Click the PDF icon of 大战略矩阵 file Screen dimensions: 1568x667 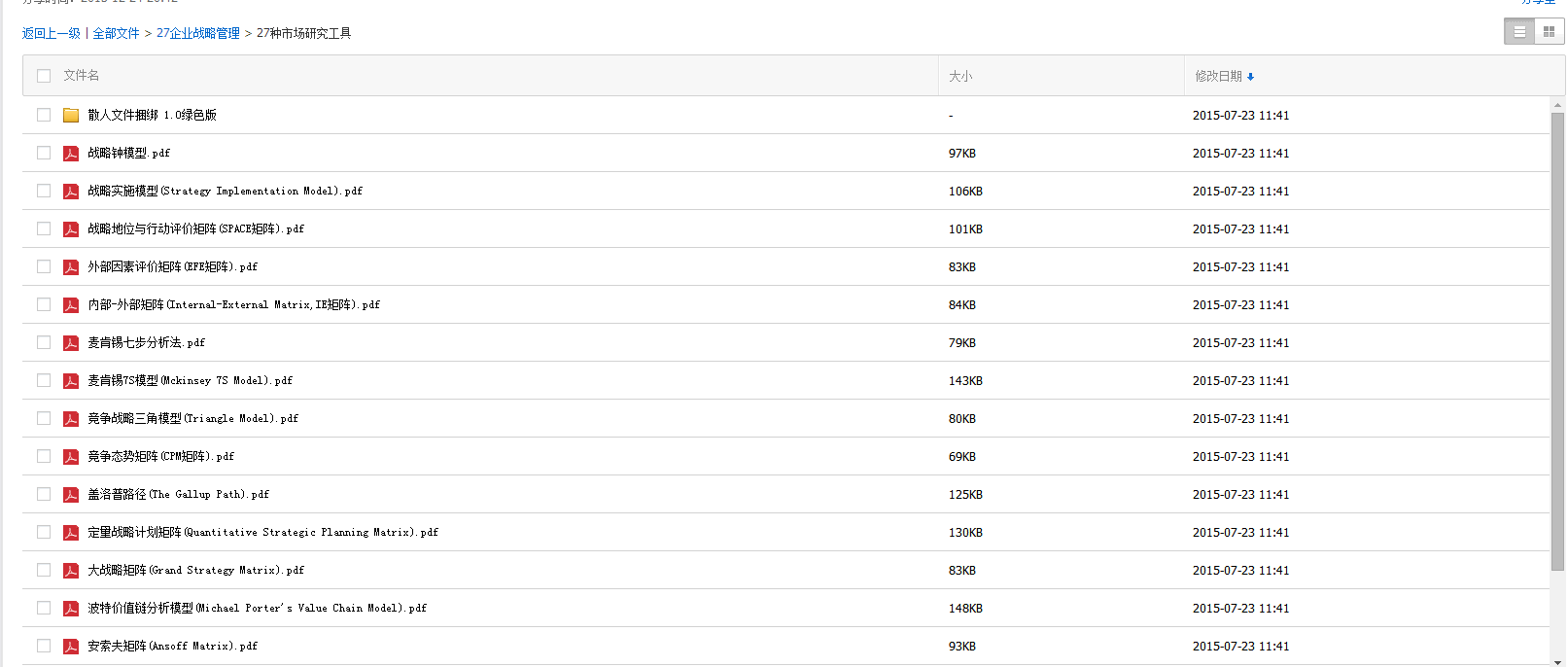click(71, 570)
